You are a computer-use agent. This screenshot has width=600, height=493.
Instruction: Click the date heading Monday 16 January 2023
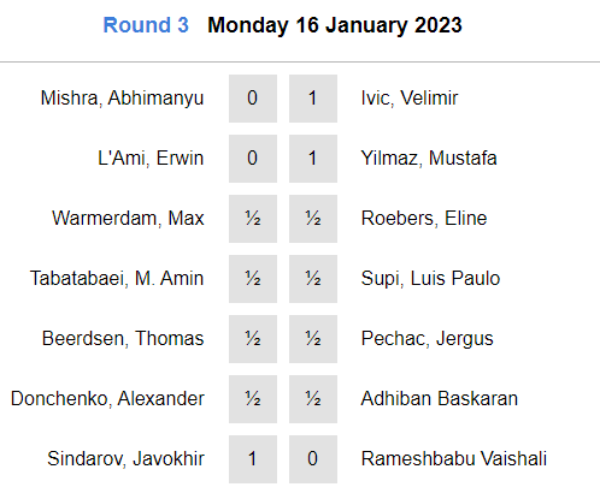click(335, 26)
